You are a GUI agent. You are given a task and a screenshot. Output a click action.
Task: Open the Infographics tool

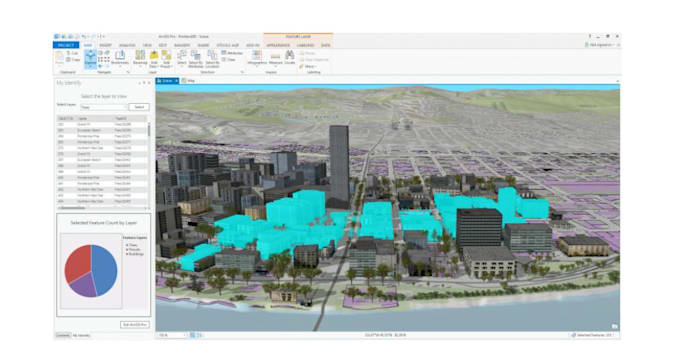[257, 58]
